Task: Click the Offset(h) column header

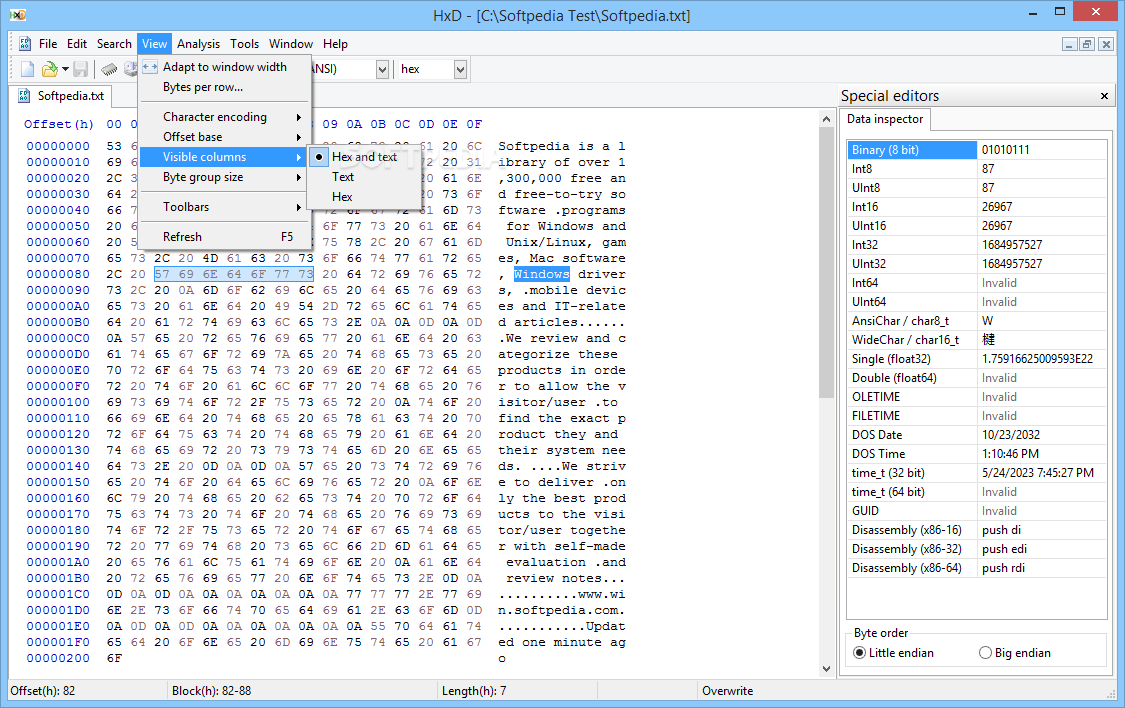Action: [x=58, y=124]
